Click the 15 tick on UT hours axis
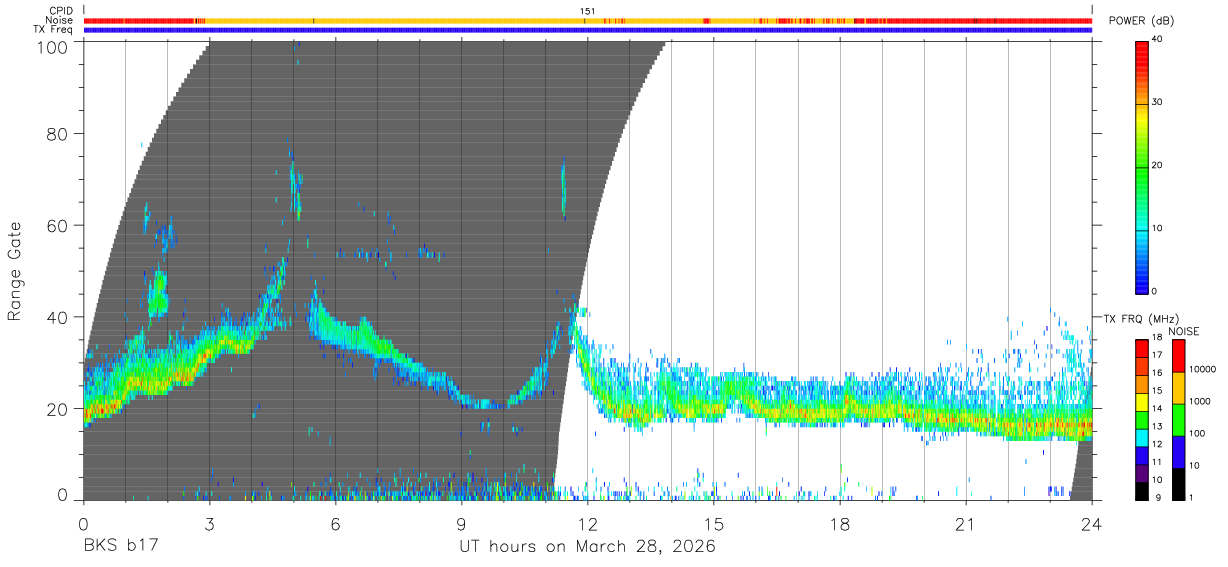 (713, 525)
